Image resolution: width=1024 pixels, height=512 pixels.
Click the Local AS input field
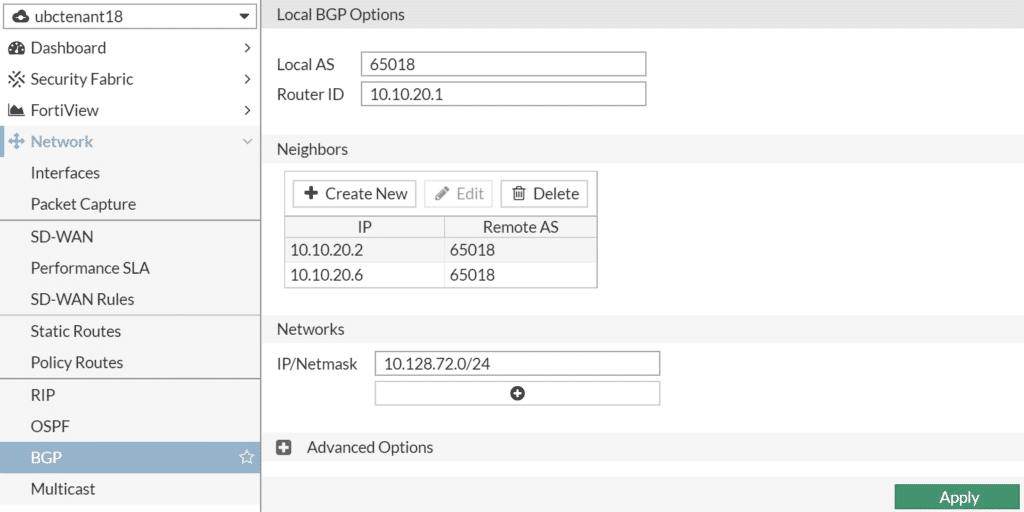click(x=504, y=64)
